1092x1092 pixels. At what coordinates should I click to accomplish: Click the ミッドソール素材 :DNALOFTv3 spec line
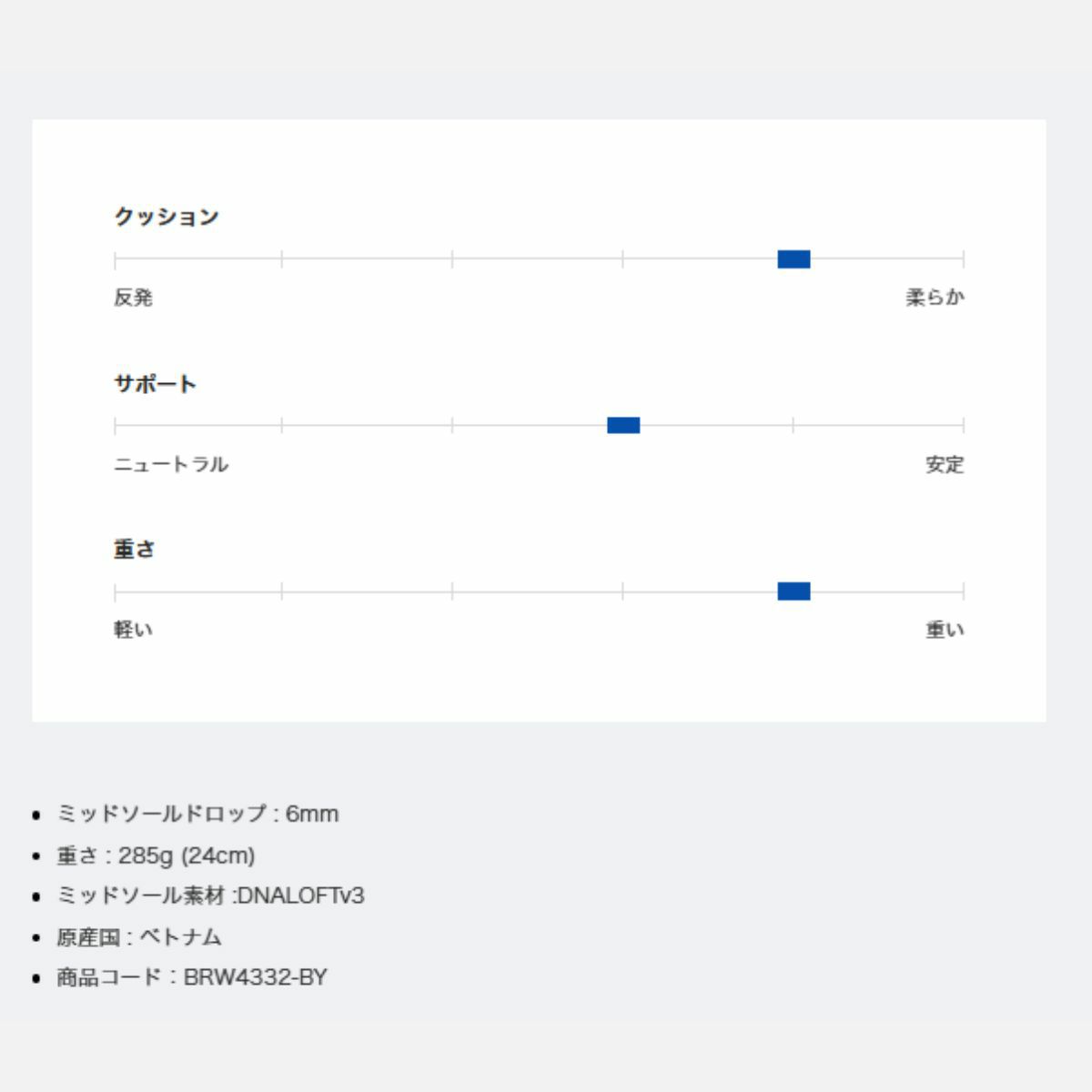click(210, 895)
